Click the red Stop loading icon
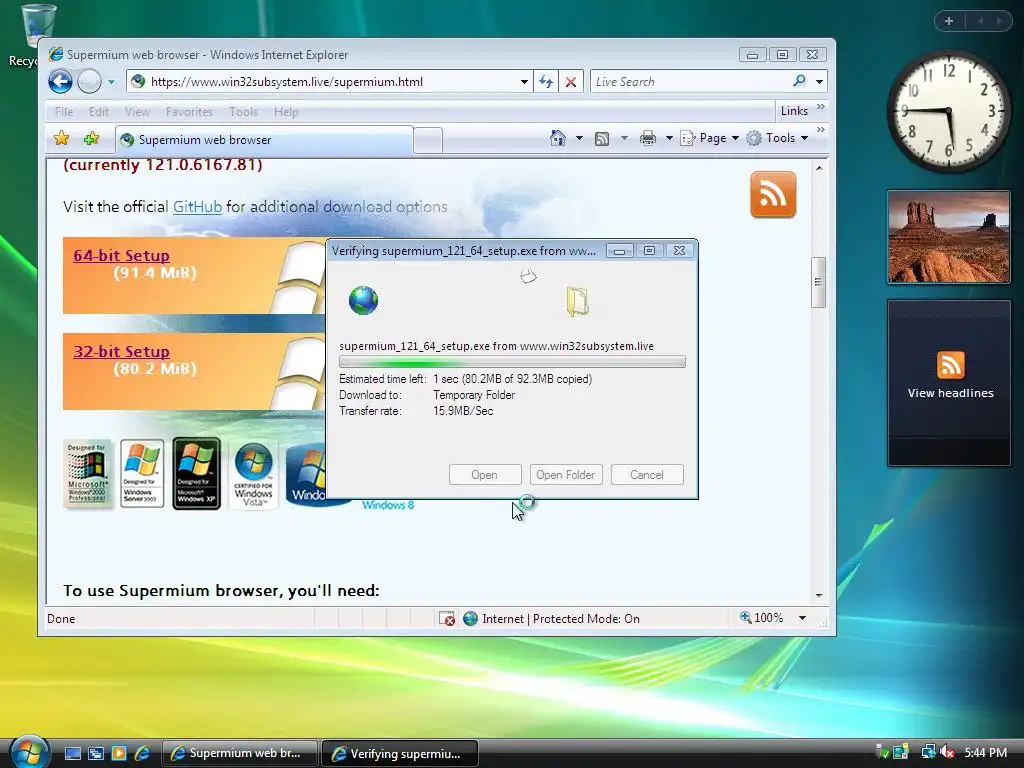This screenshot has width=1024, height=768. (570, 82)
